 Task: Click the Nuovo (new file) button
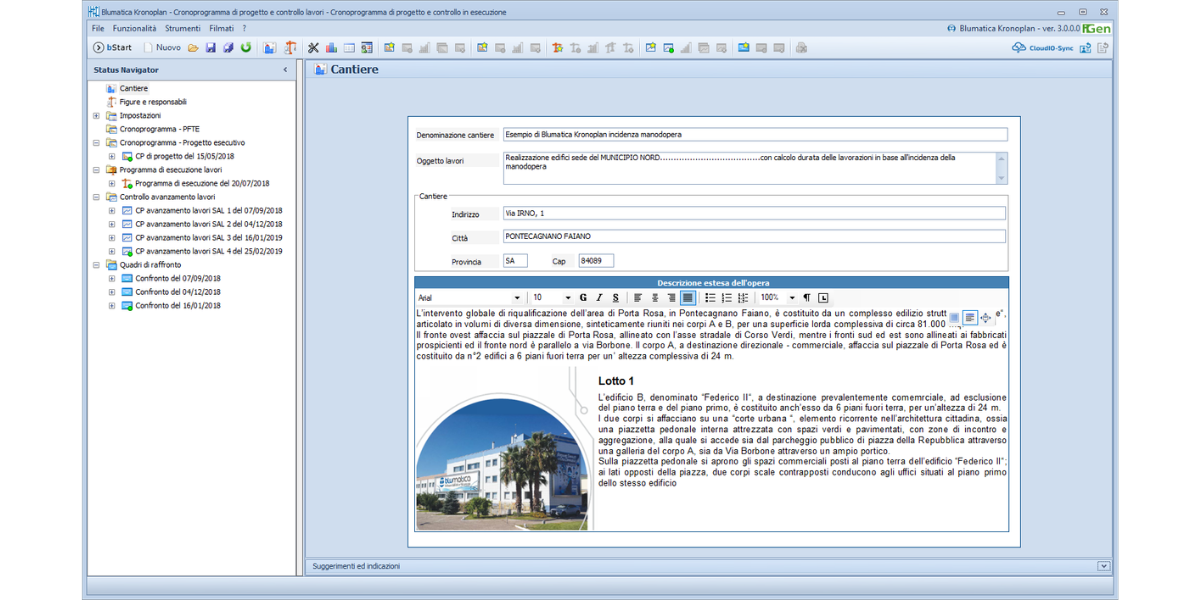coord(162,47)
